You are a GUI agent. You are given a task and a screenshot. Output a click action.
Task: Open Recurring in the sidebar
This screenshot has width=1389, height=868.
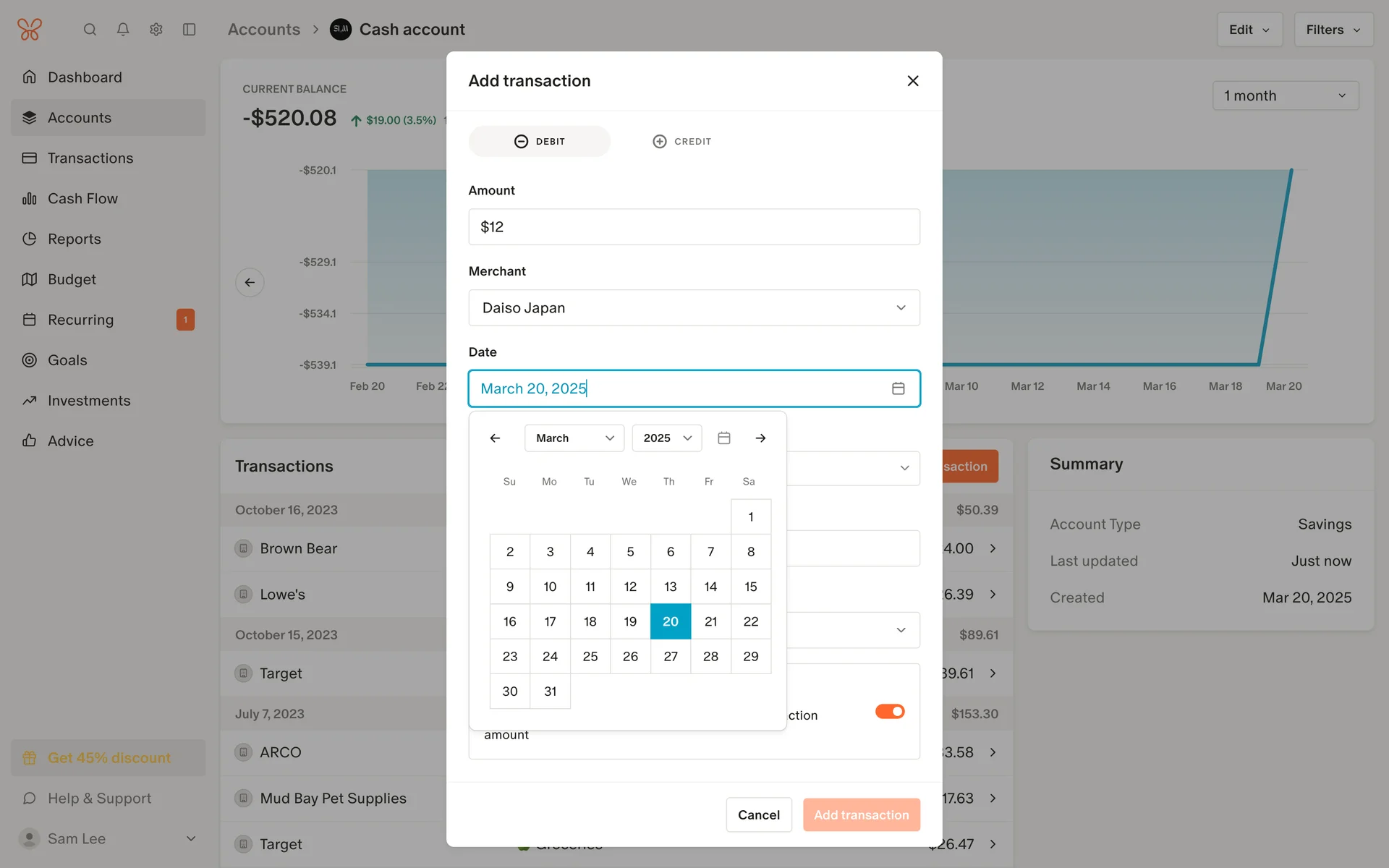(x=80, y=320)
